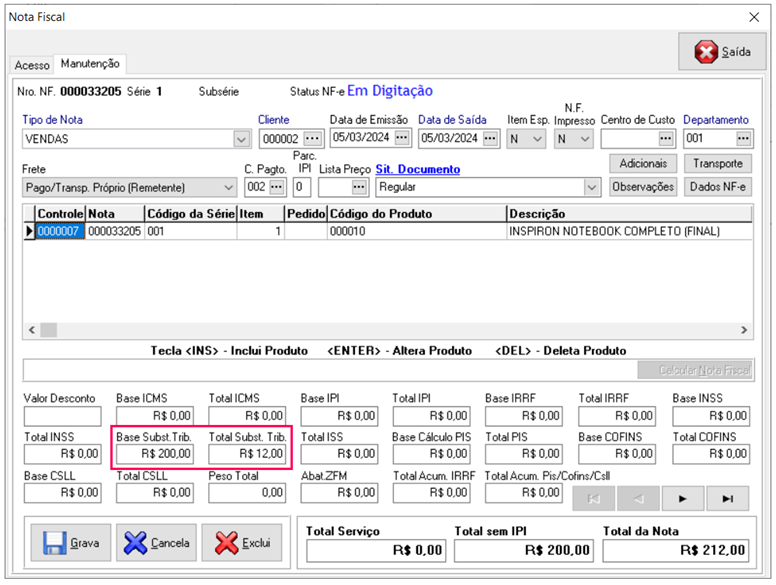Expand the Tipo de Nota dropdown
Image resolution: width=776 pixels, height=585 pixels.
click(241, 139)
